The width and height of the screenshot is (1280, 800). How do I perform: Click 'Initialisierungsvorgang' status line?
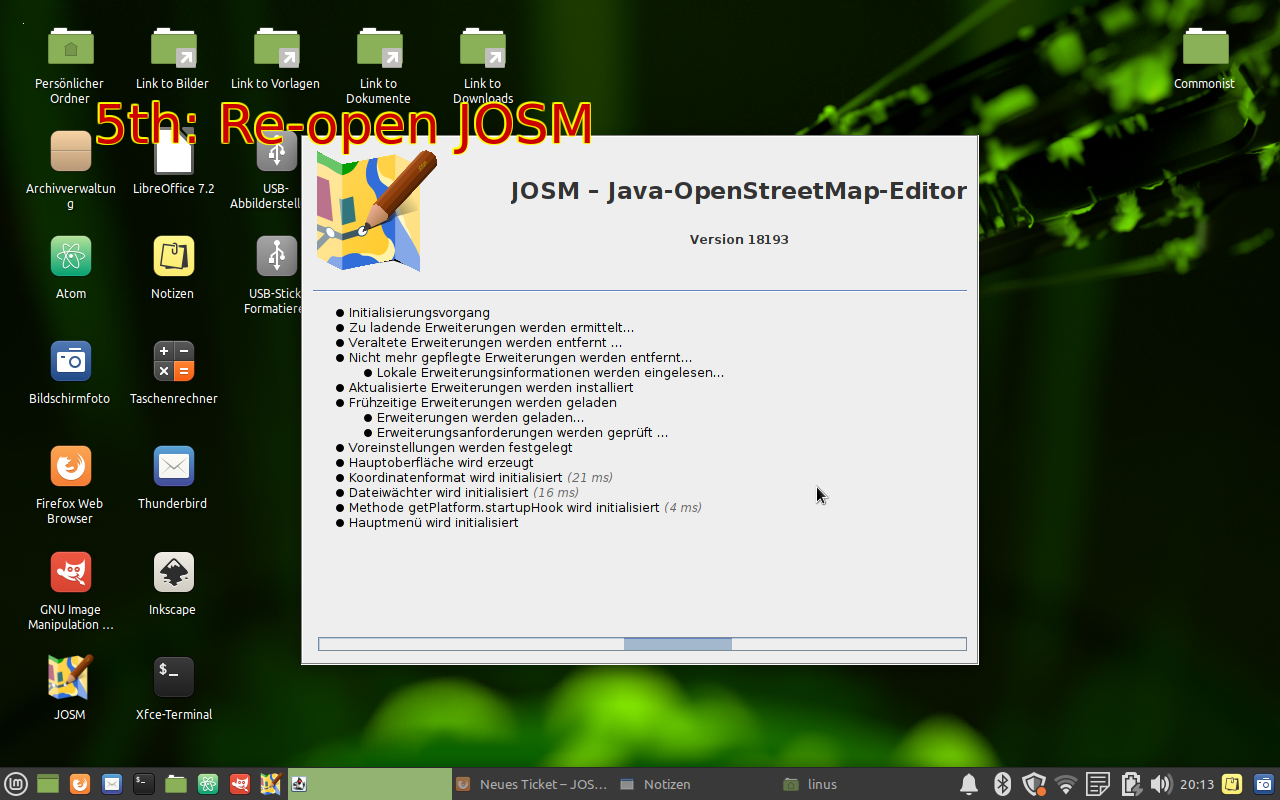coord(419,313)
